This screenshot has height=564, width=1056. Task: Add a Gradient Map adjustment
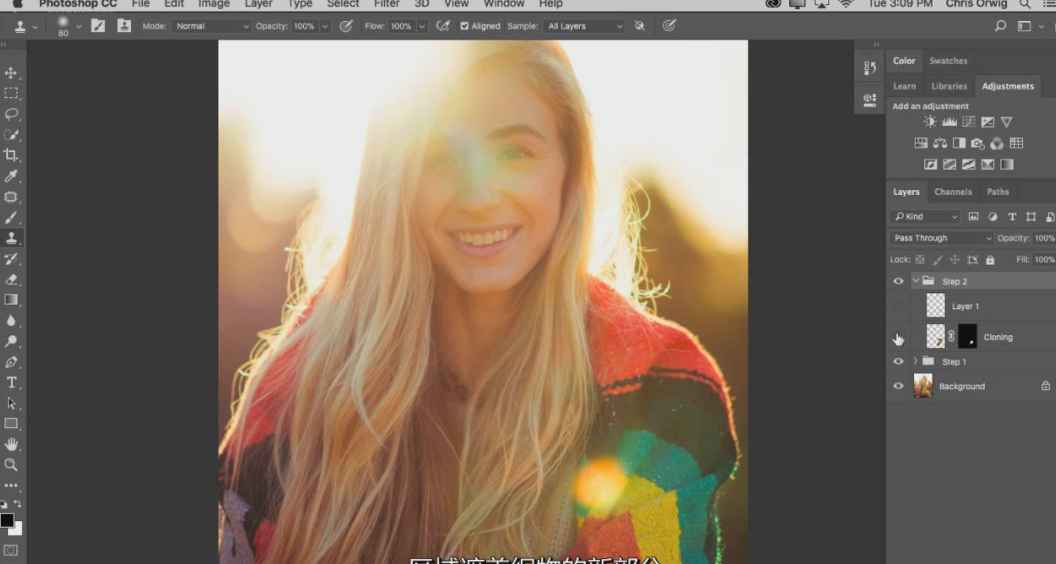tap(1007, 164)
